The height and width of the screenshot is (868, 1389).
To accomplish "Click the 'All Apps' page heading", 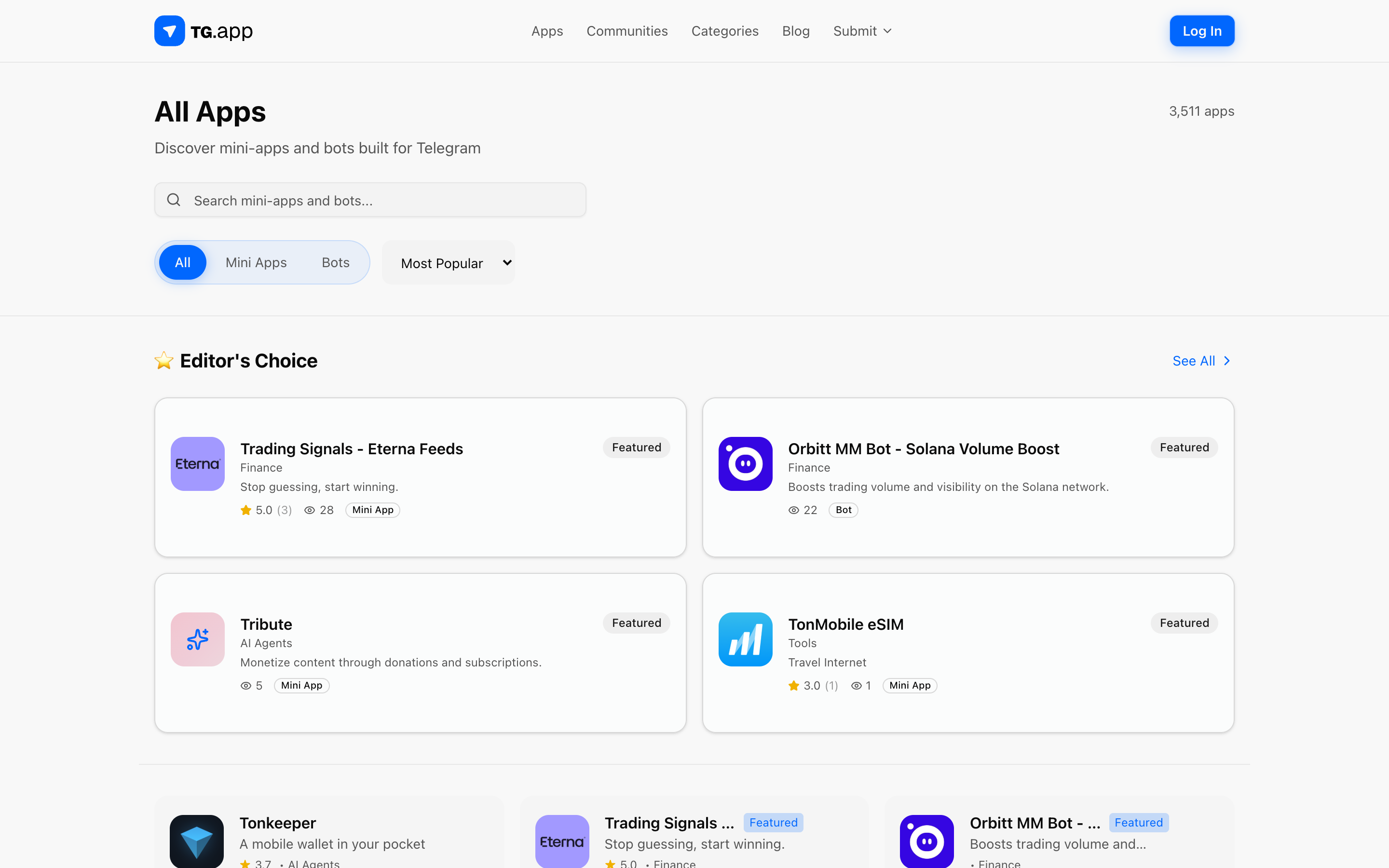I will point(210,111).
